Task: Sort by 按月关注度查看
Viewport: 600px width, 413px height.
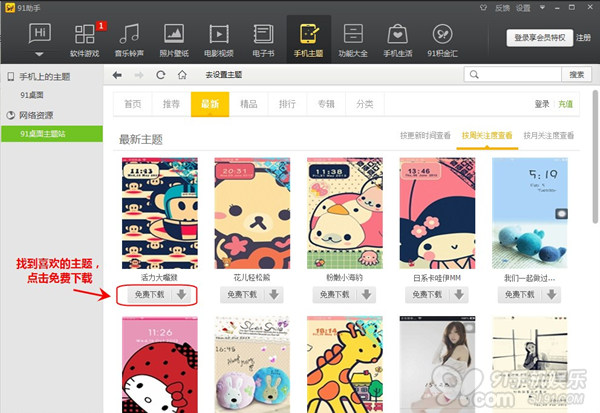Action: pos(549,135)
